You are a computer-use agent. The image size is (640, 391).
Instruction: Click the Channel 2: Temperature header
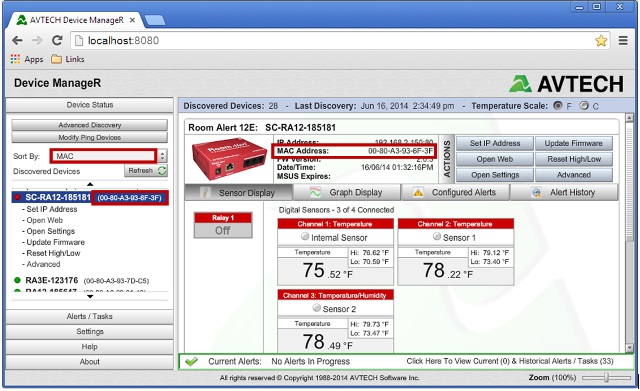456,224
